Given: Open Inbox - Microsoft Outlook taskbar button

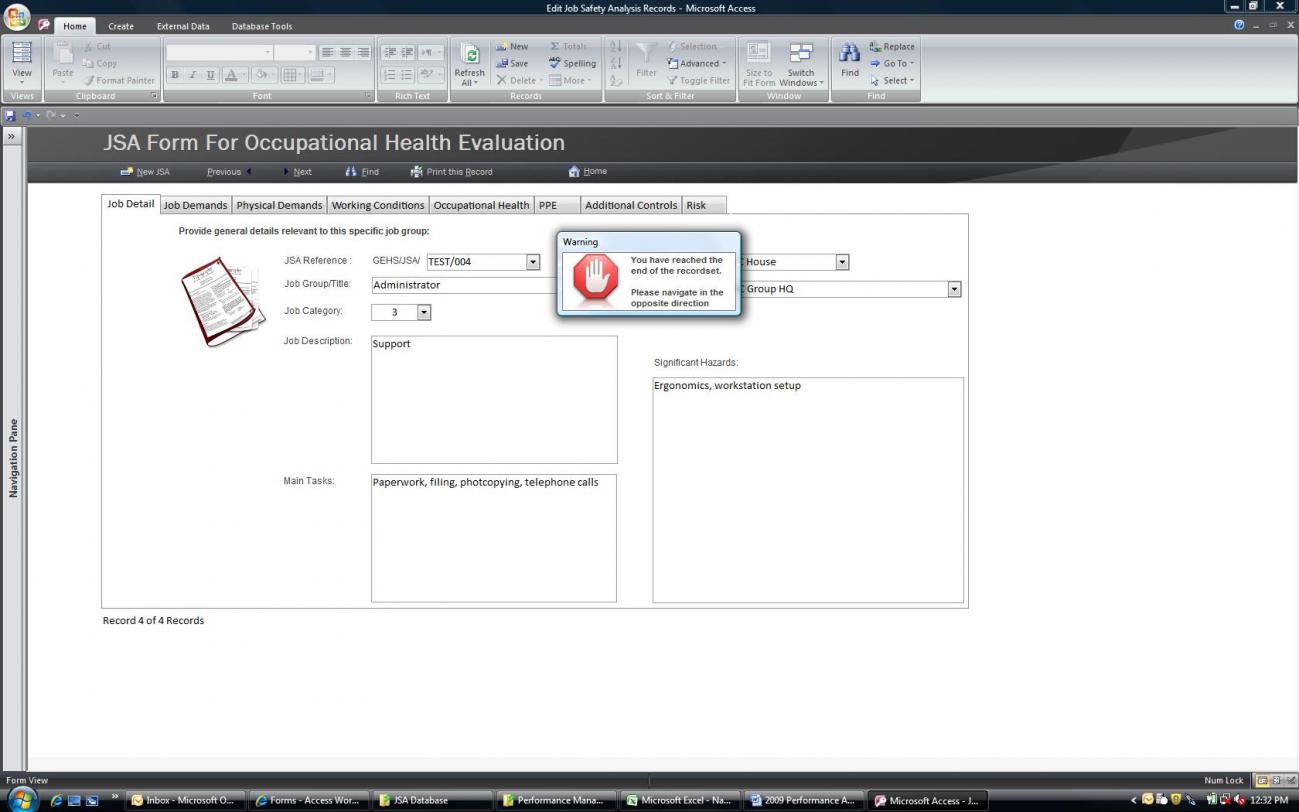Looking at the screenshot, I should pos(187,800).
